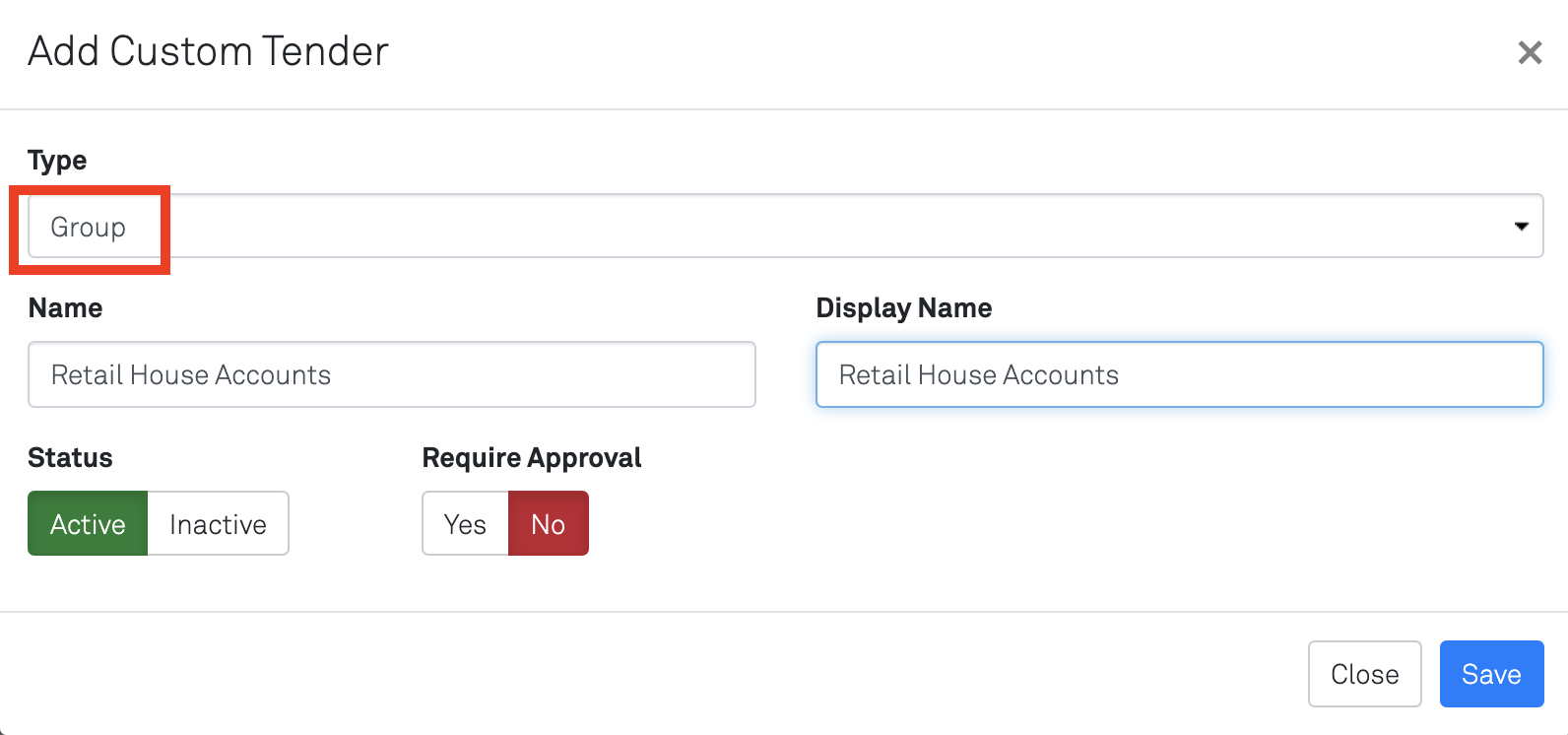Click empty header space beside the dialog title
This screenshot has width=1568, height=735.
tap(886, 51)
